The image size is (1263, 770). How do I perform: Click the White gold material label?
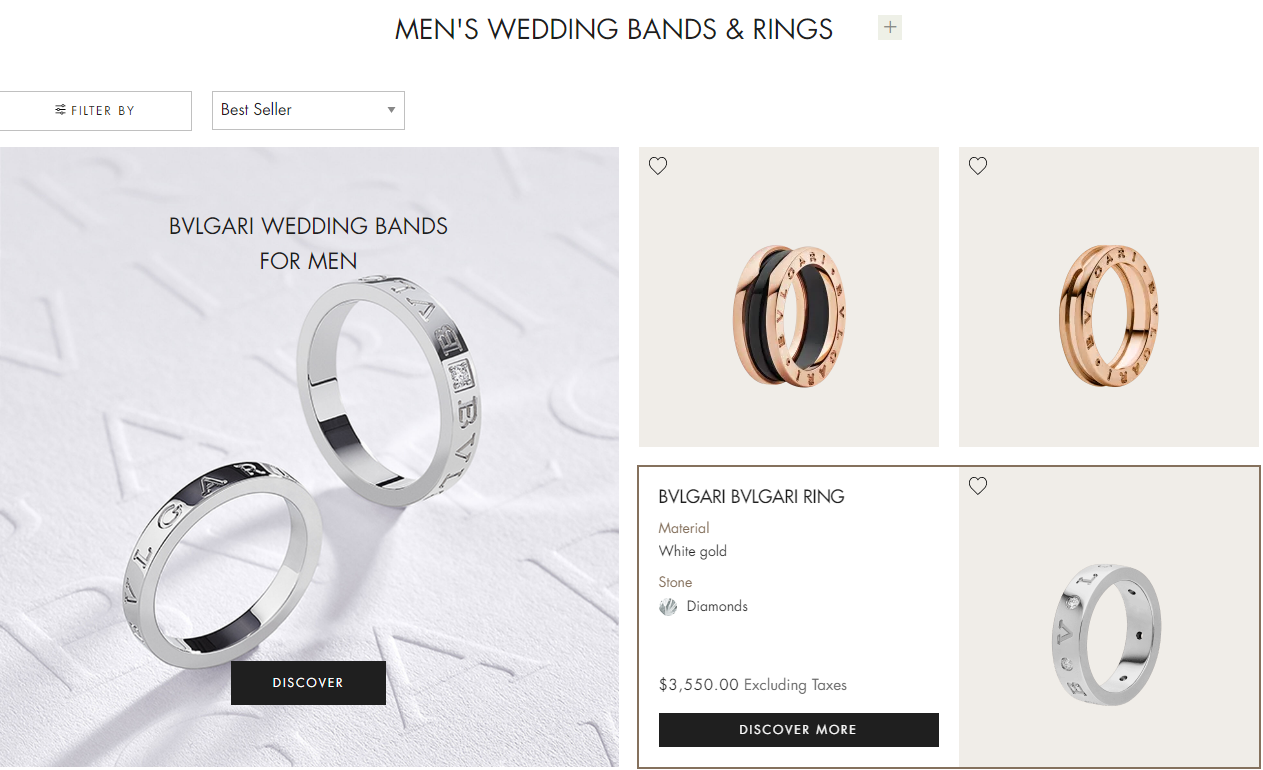(x=693, y=551)
